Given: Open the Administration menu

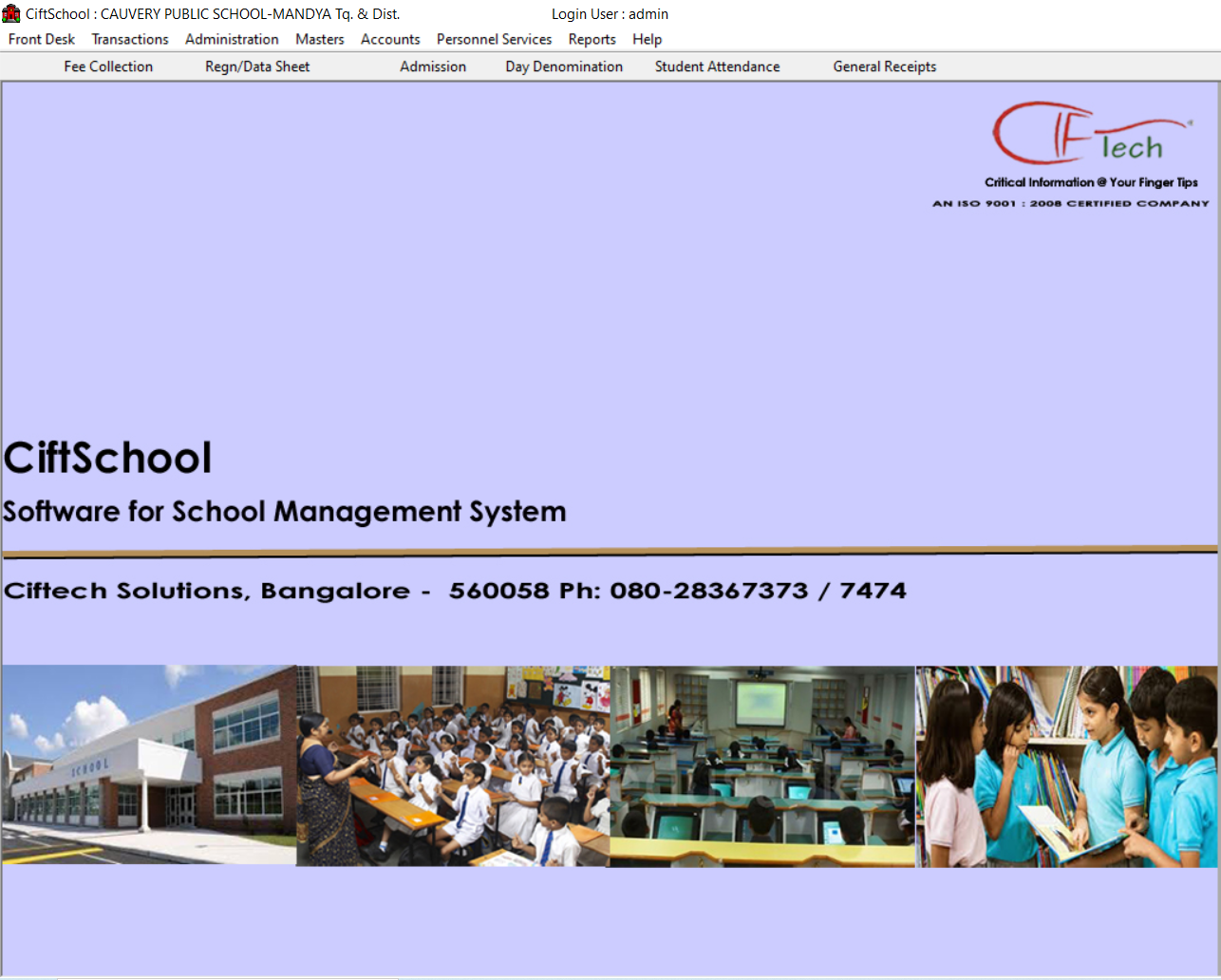Looking at the screenshot, I should click(x=232, y=39).
